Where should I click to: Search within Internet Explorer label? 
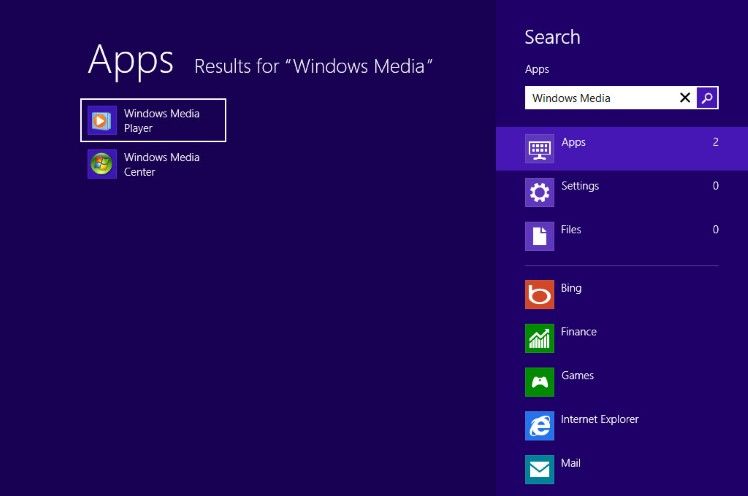(600, 419)
